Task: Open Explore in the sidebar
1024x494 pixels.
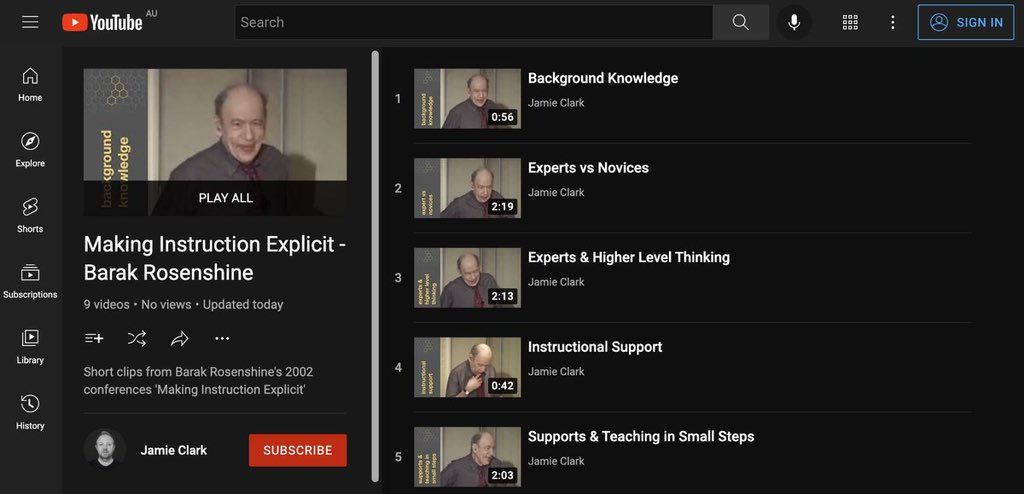Action: pyautogui.click(x=30, y=150)
